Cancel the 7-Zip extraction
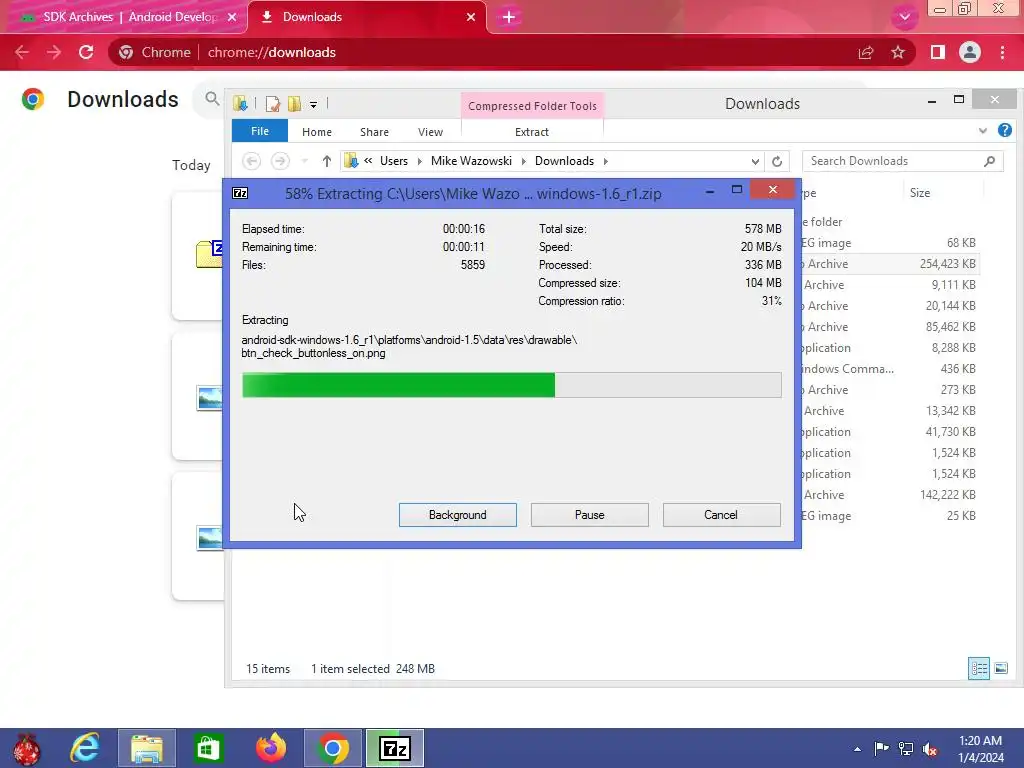Viewport: 1024px width, 768px height. coord(721,515)
